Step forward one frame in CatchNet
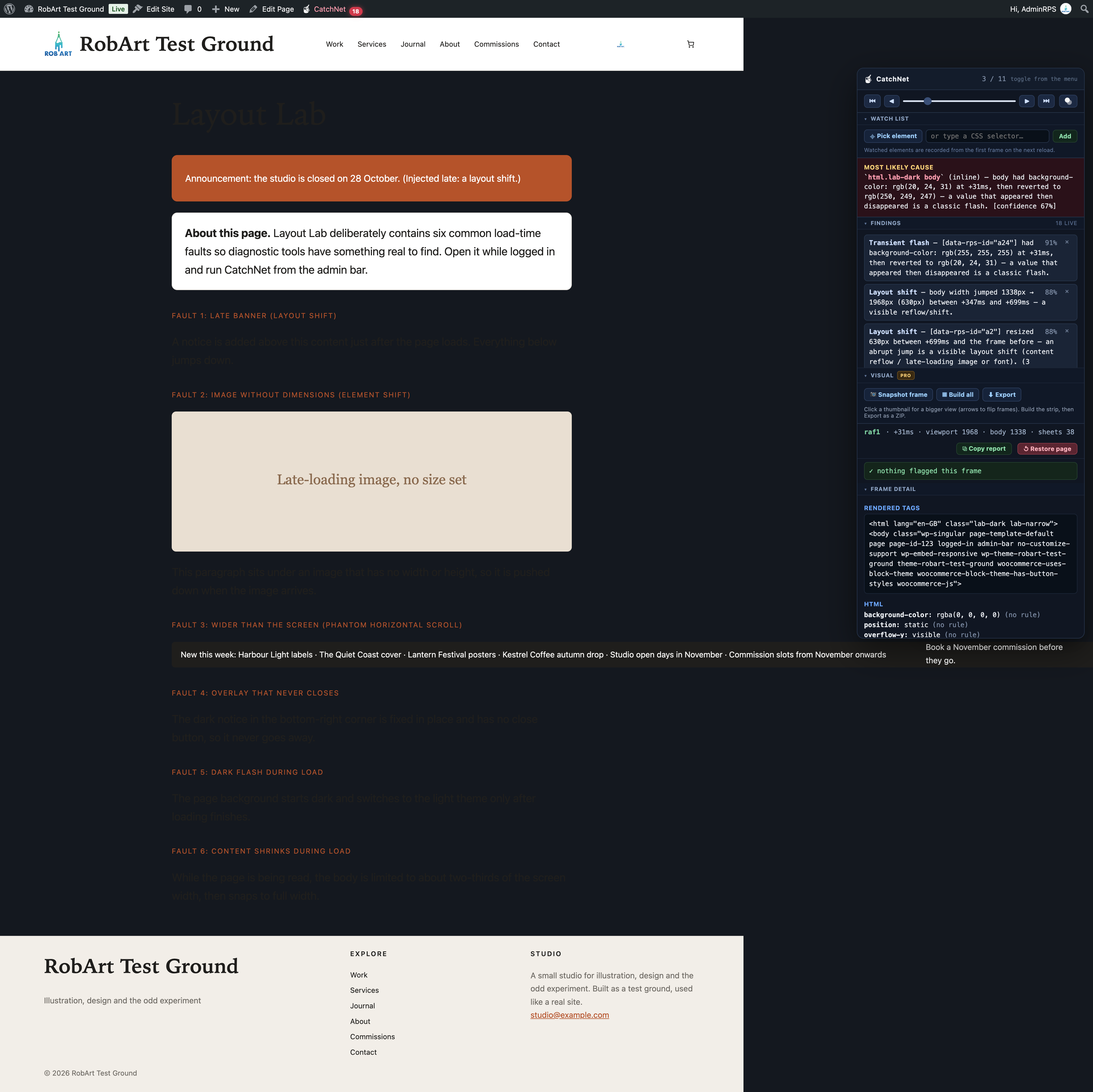The height and width of the screenshot is (1092, 1093). point(1027,101)
